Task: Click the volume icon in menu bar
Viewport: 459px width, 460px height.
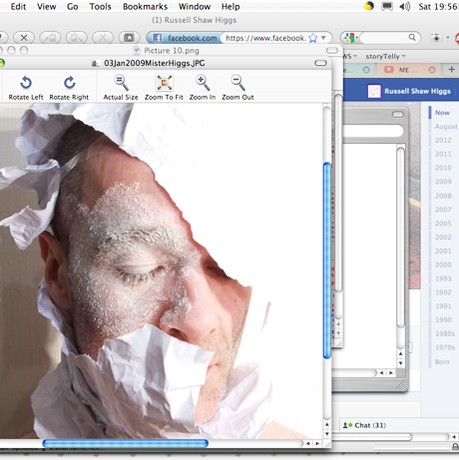Action: (x=405, y=6)
